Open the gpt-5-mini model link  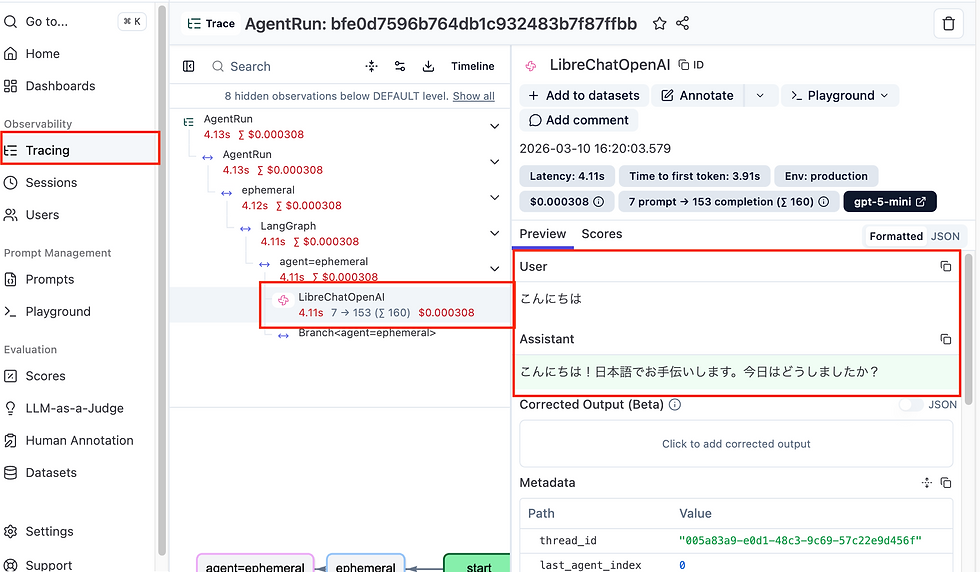890,202
